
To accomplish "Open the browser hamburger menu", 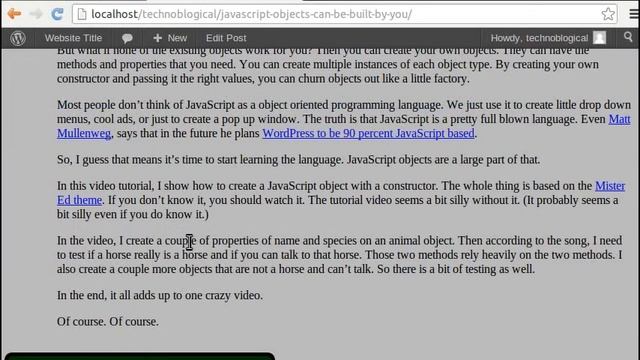I will 634,14.
